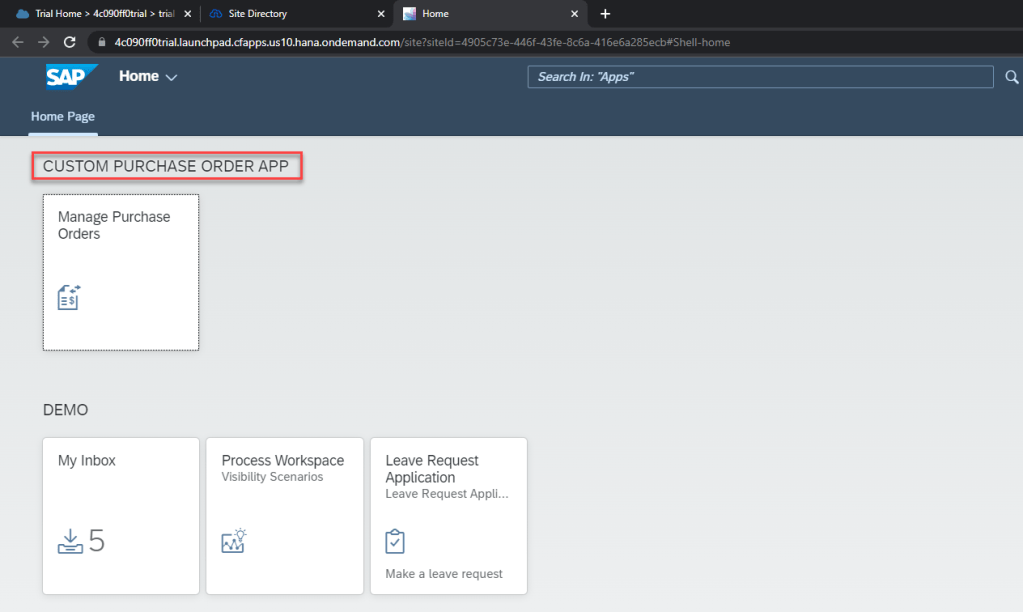Click the Search In Apps field
Viewport: 1023px width, 612px height.
tap(760, 77)
